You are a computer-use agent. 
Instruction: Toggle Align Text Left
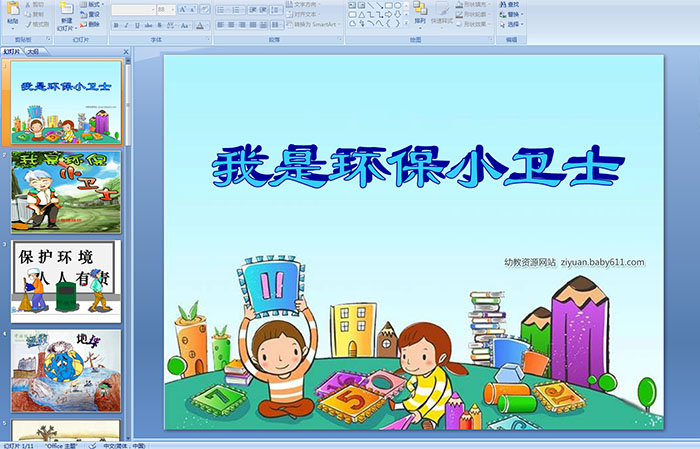(221, 25)
